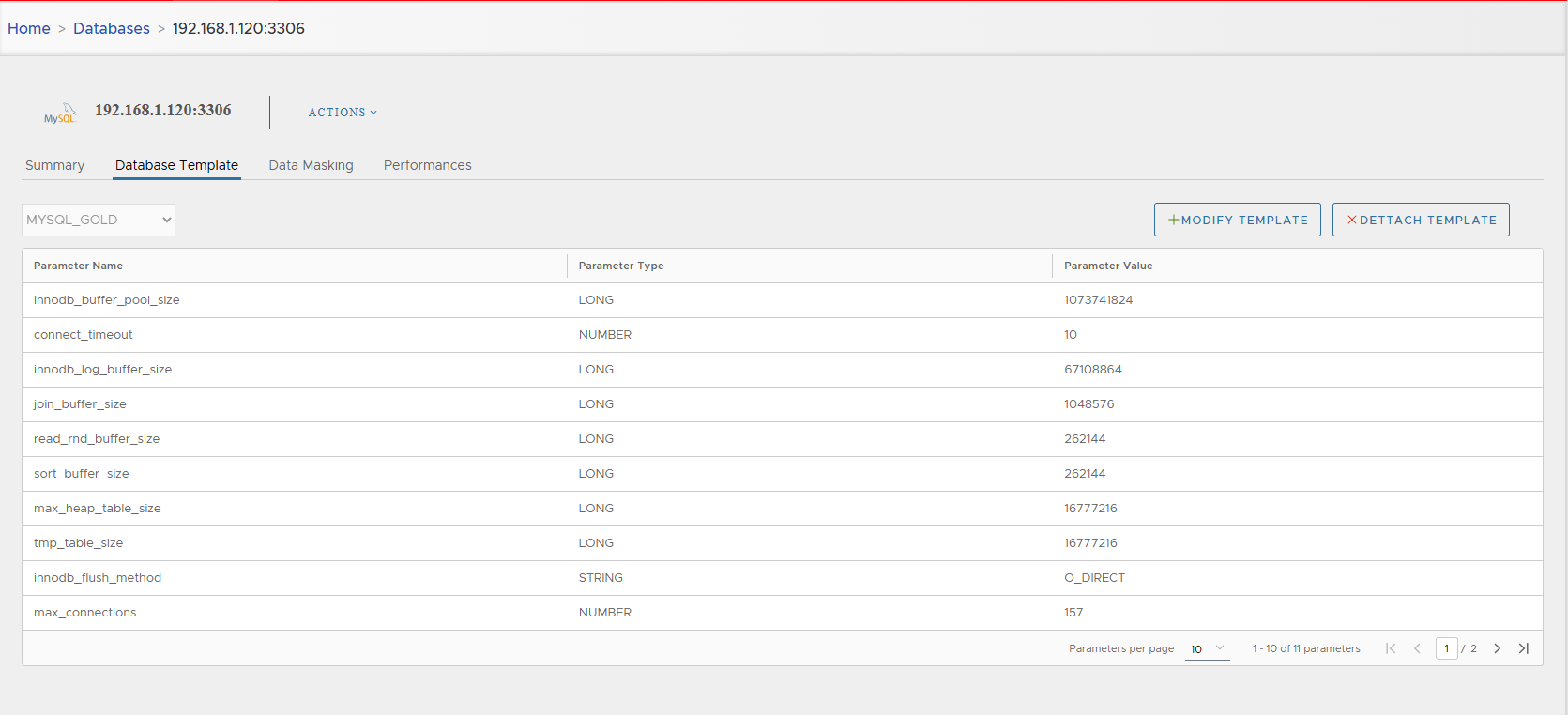Change the parameters per page dropdown
Image resolution: width=1568 pixels, height=715 pixels.
(x=1207, y=648)
